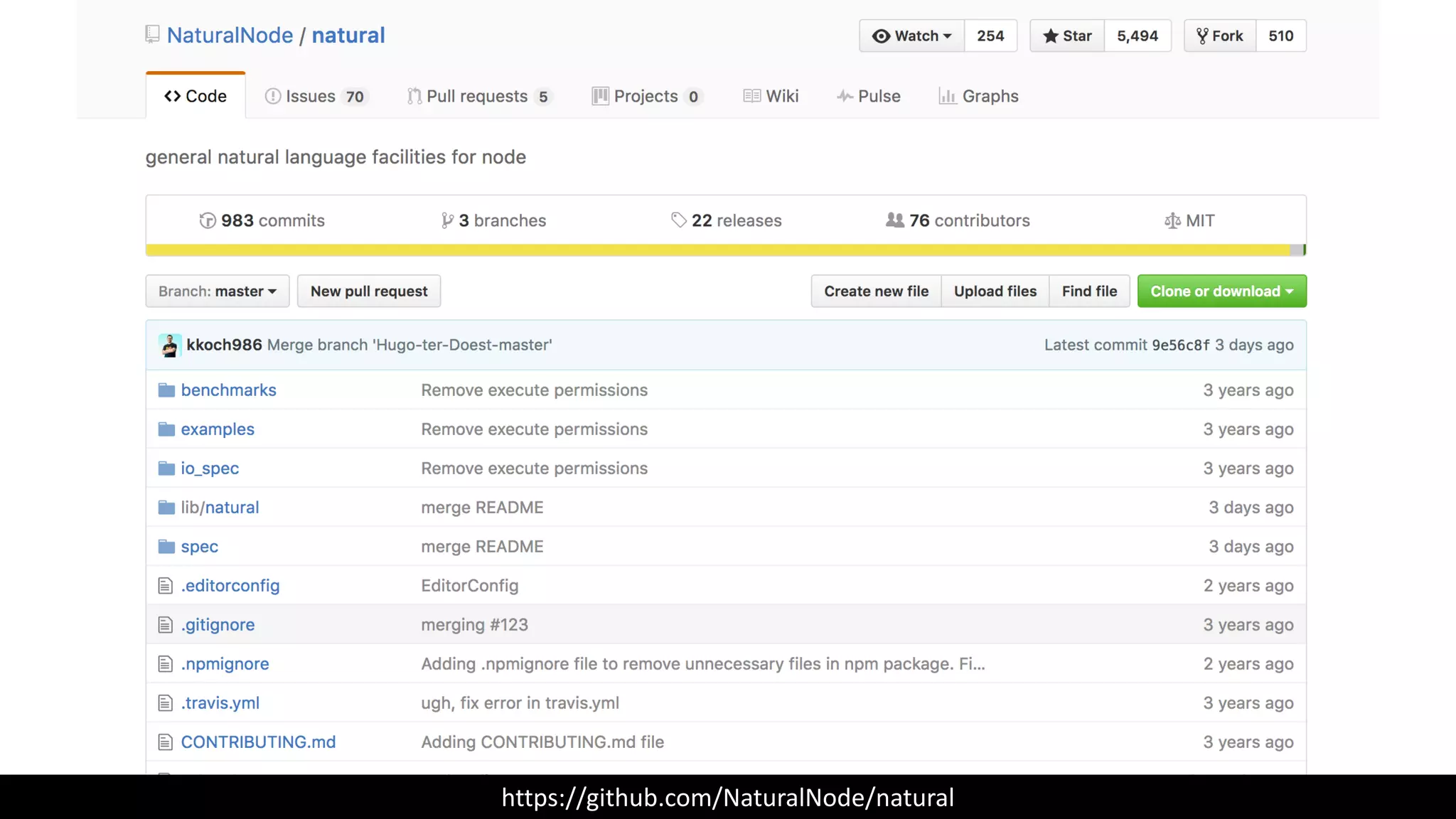Expand the Branch: master dropdown
The width and height of the screenshot is (1456, 819).
pyautogui.click(x=218, y=291)
